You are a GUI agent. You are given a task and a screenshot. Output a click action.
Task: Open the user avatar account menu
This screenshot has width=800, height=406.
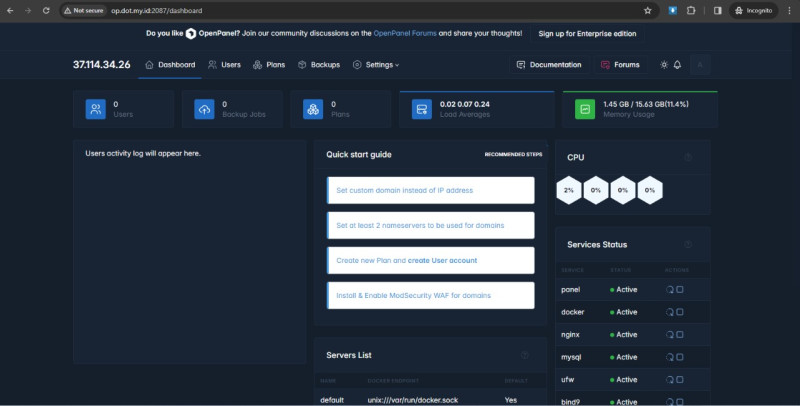coord(701,65)
